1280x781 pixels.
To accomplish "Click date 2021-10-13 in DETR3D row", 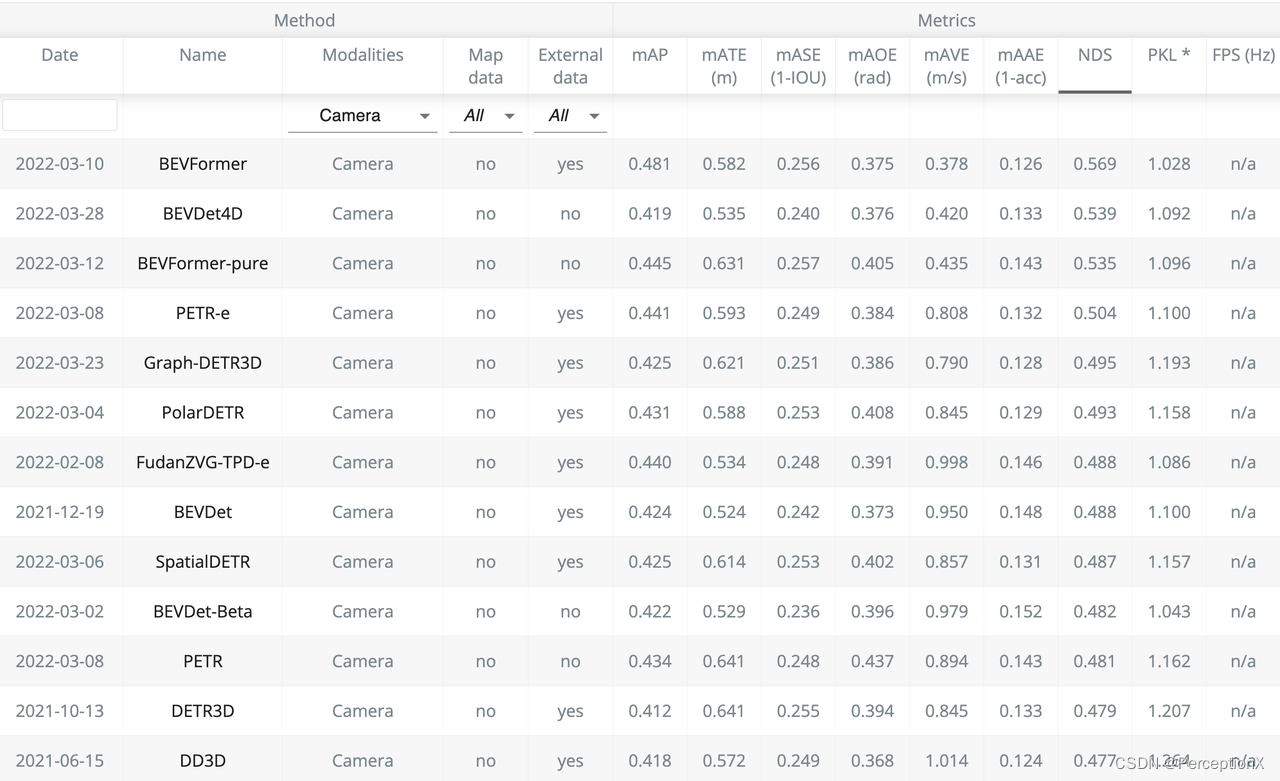I will pyautogui.click(x=60, y=712).
